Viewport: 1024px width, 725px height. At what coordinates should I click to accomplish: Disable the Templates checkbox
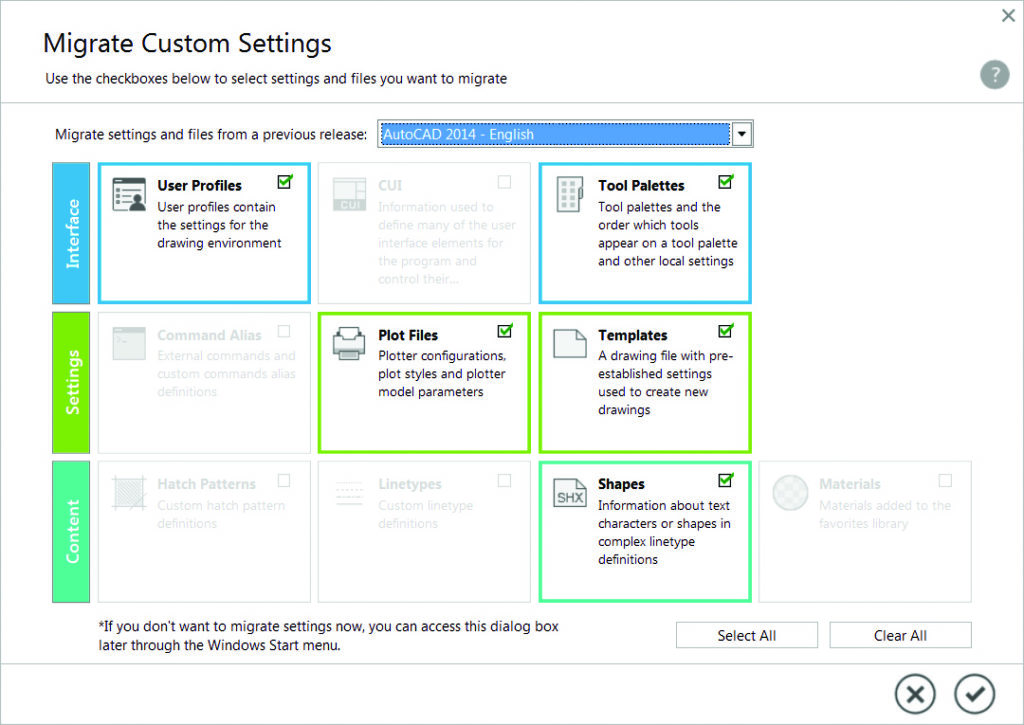725,331
